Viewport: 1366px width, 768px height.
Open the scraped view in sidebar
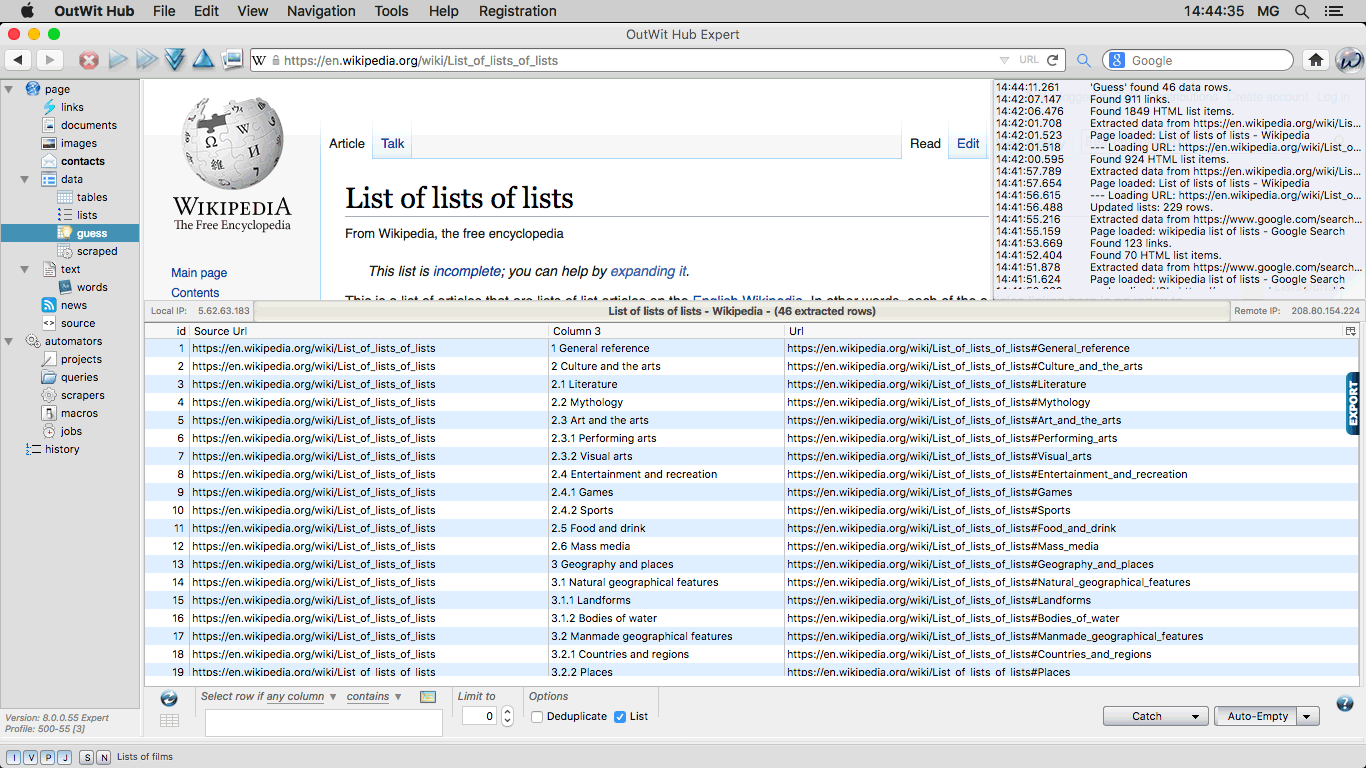tap(87, 251)
